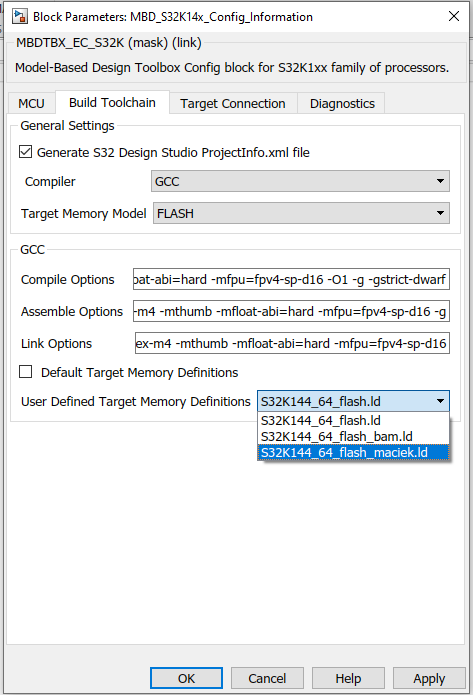Switch to the MCU tab
Image resolution: width=473 pixels, height=695 pixels.
tap(31, 103)
